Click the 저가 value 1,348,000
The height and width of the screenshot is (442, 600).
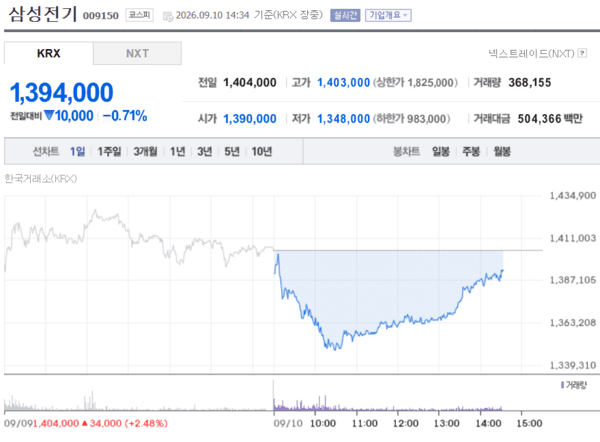(344, 119)
